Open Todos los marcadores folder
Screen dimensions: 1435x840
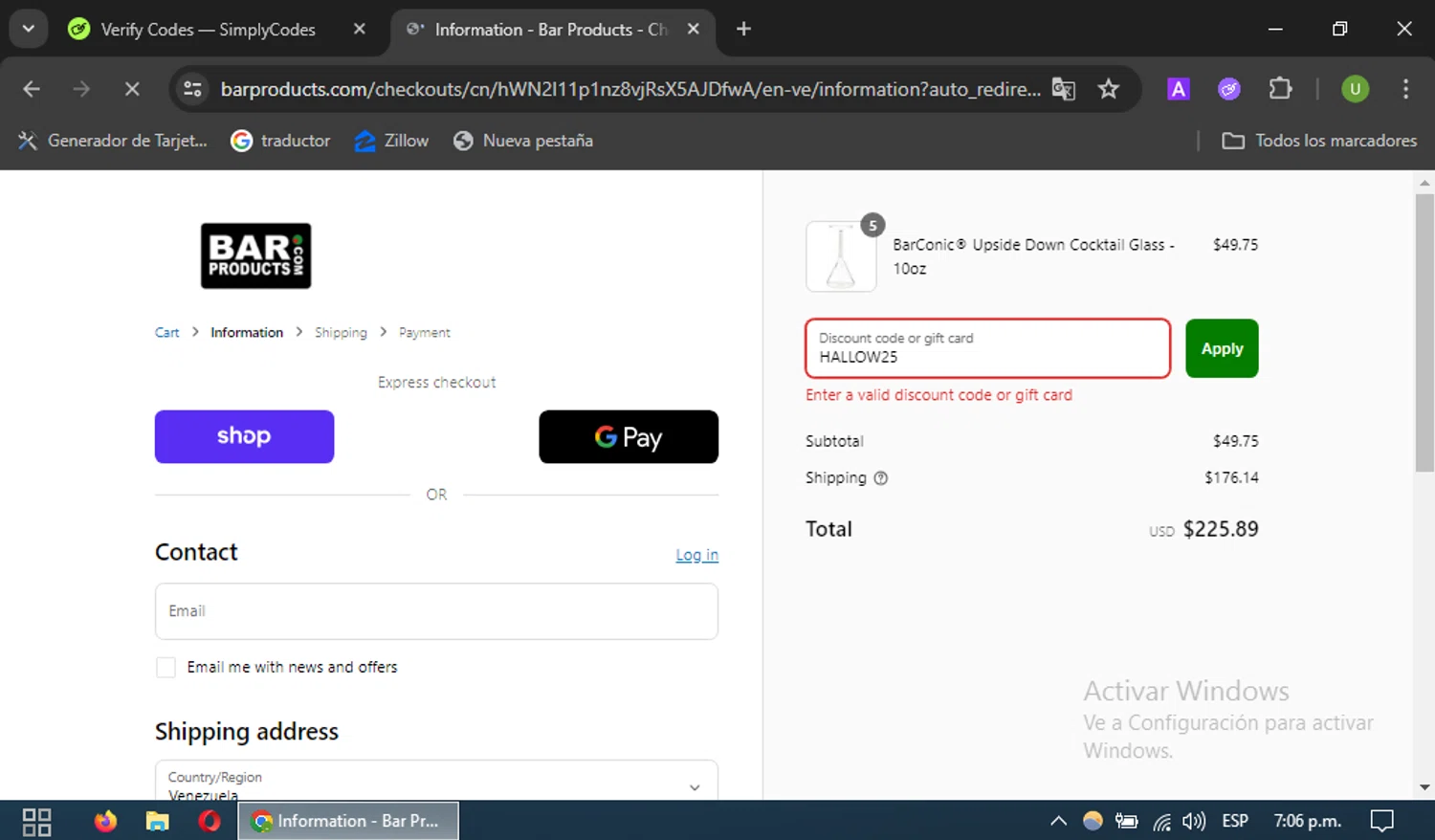point(1320,141)
